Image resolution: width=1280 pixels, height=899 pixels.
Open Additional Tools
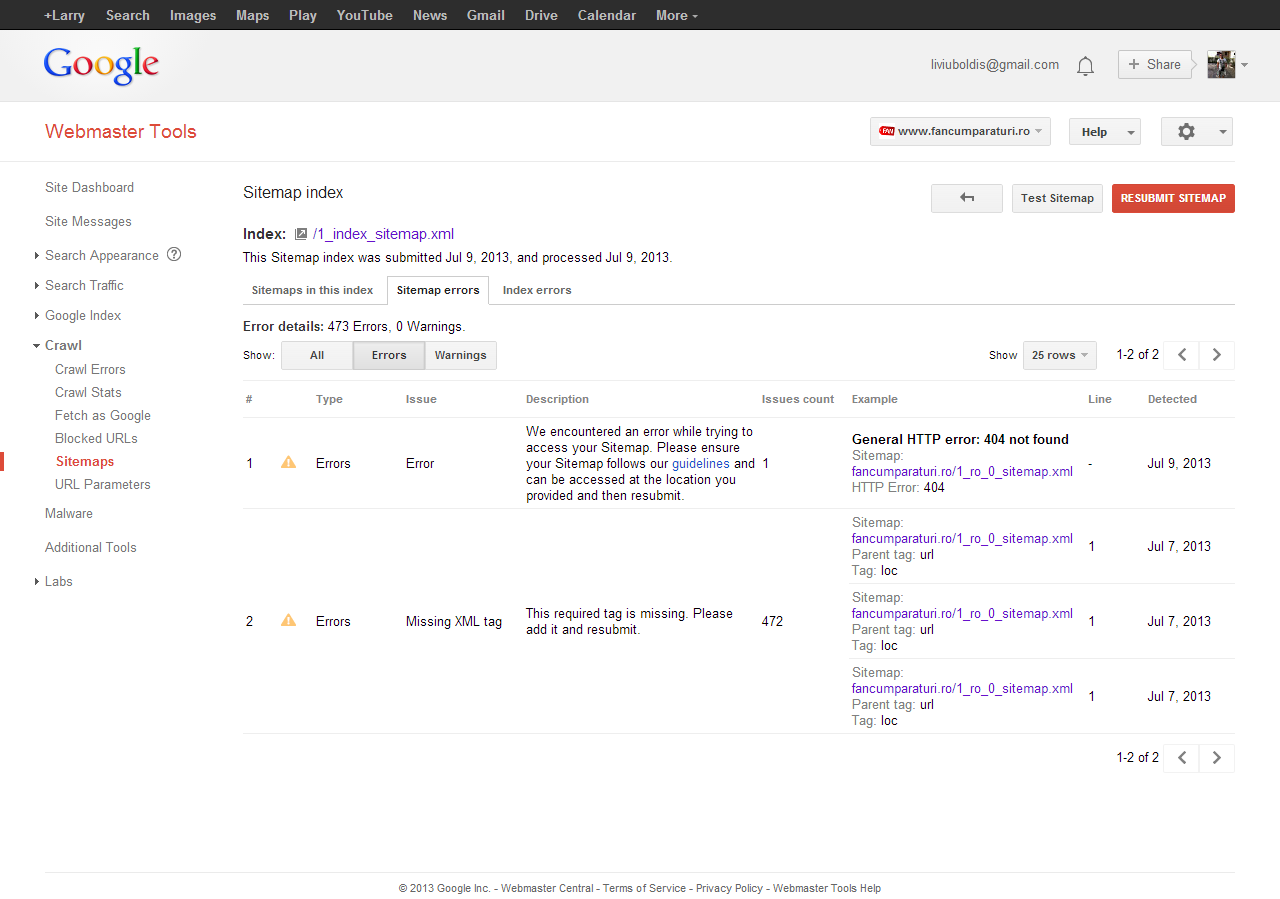click(91, 547)
